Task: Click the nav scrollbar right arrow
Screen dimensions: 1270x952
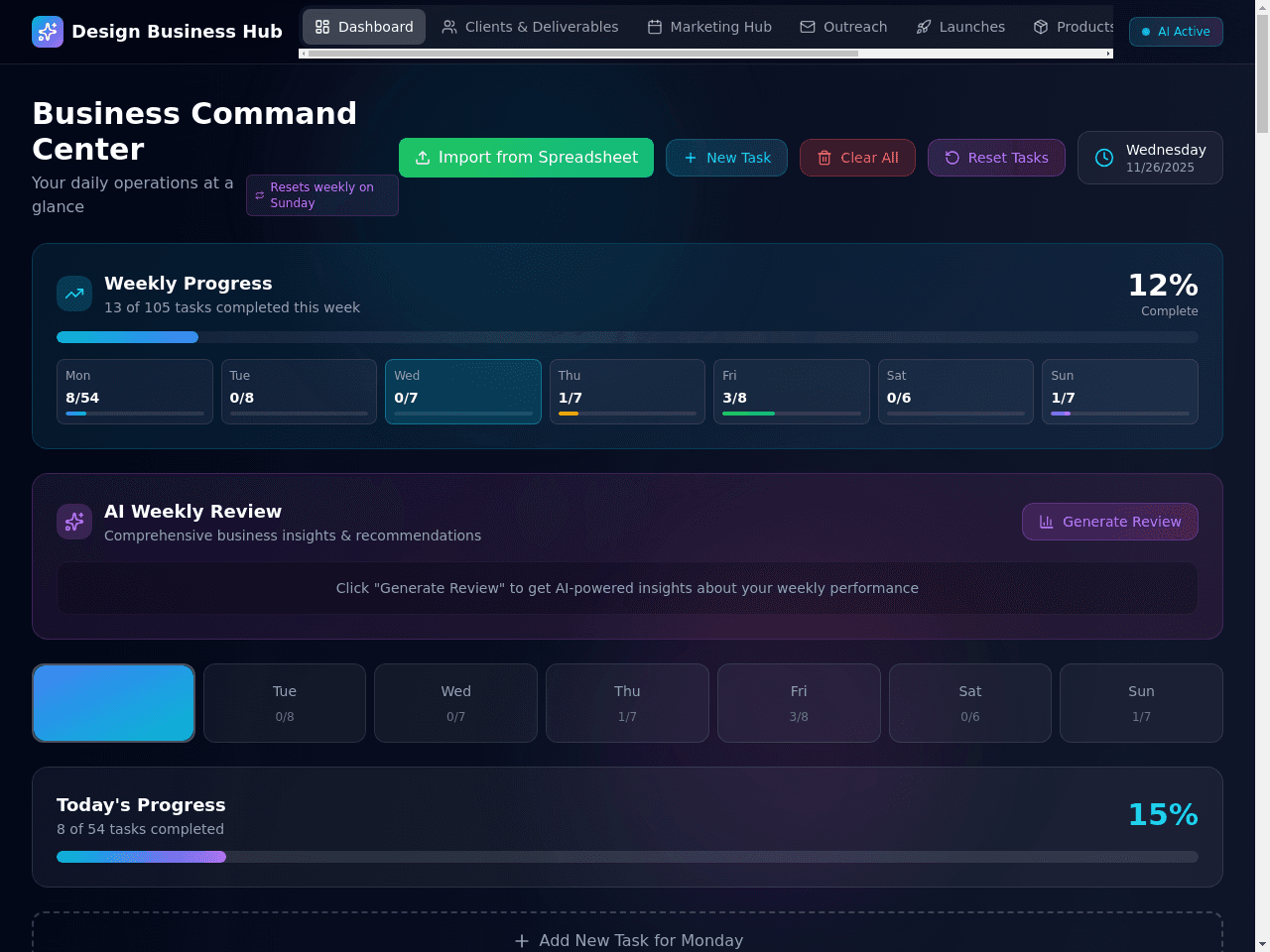Action: coord(1108,54)
